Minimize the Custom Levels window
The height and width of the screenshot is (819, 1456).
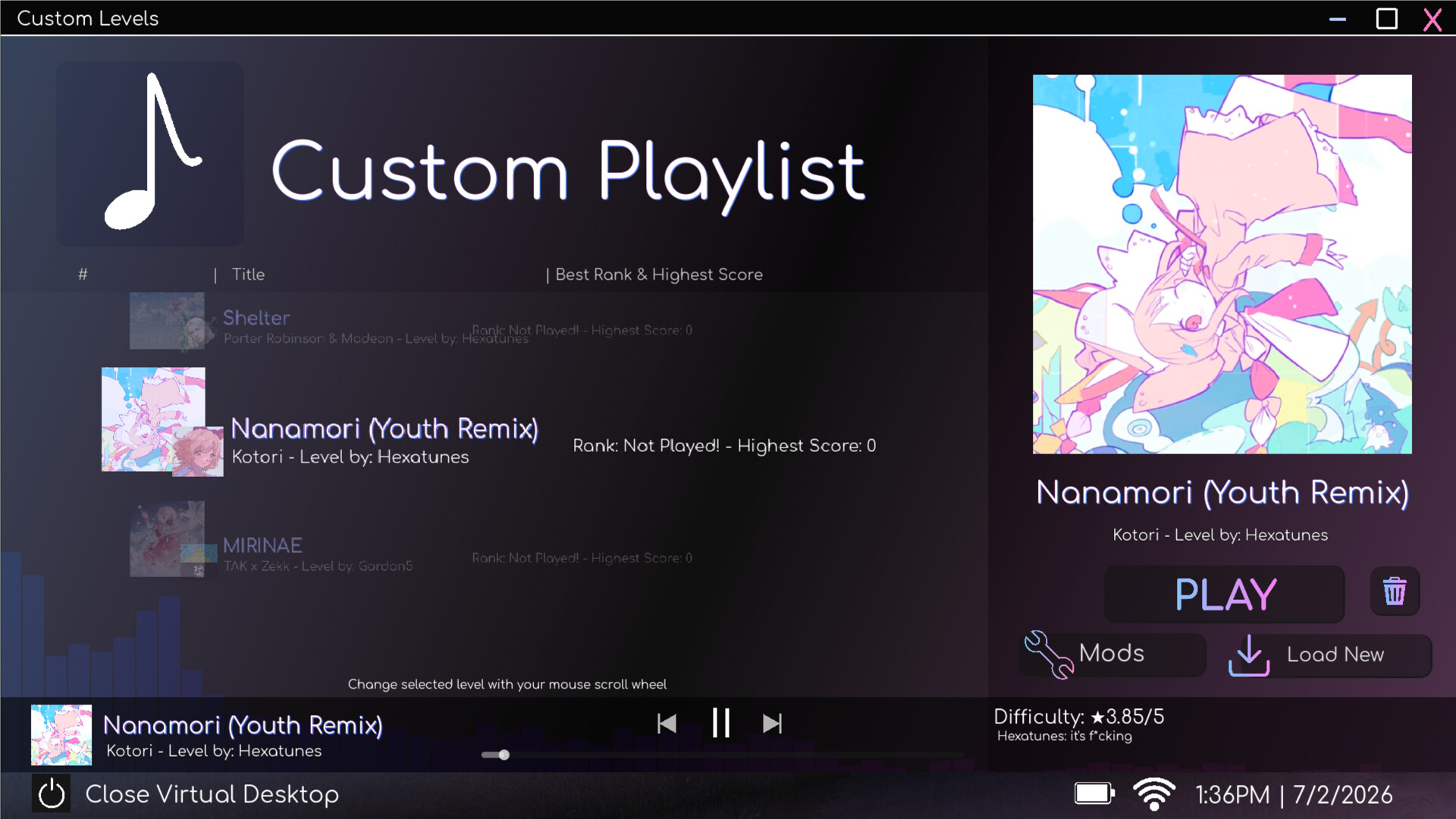pyautogui.click(x=1338, y=19)
